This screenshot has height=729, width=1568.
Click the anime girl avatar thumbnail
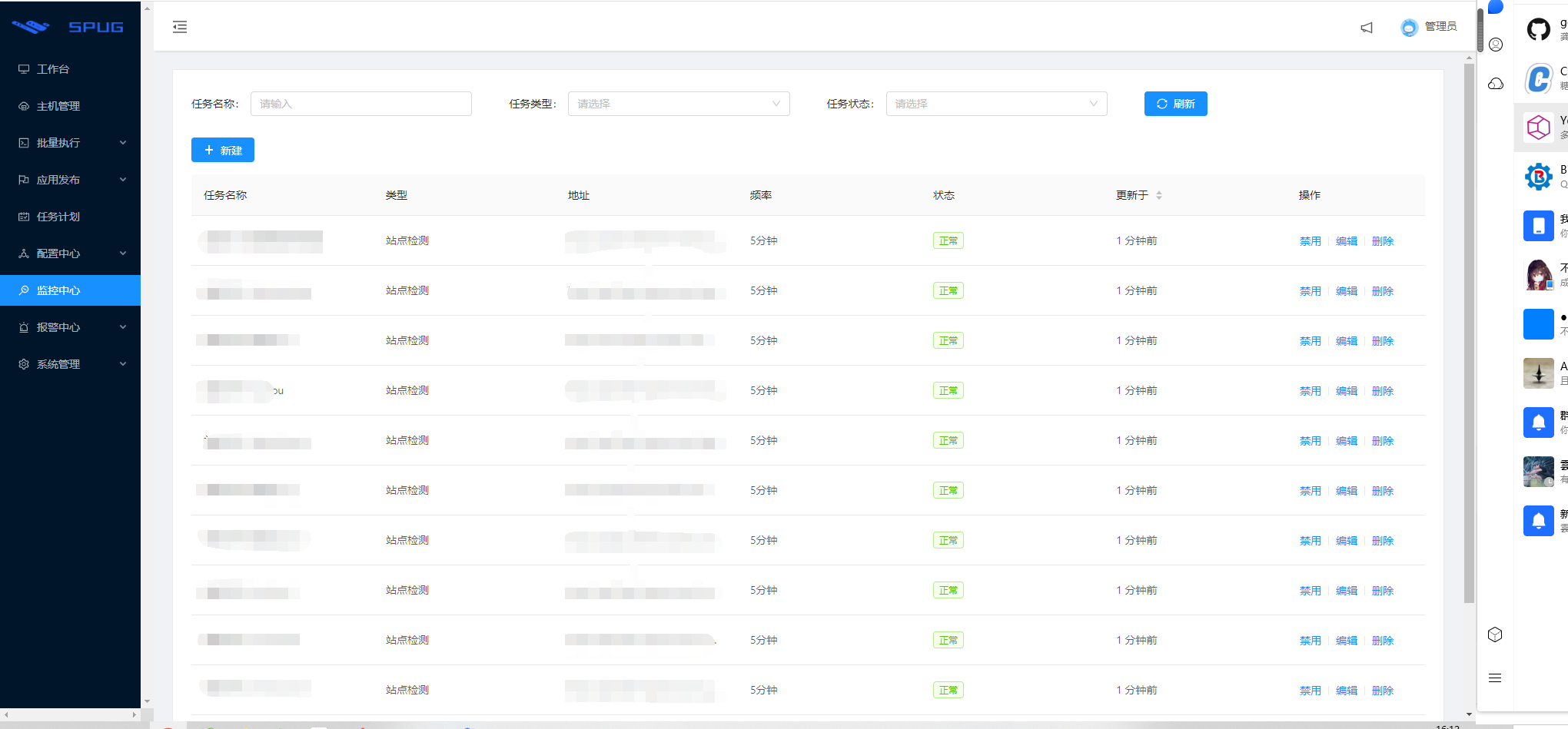[1539, 275]
